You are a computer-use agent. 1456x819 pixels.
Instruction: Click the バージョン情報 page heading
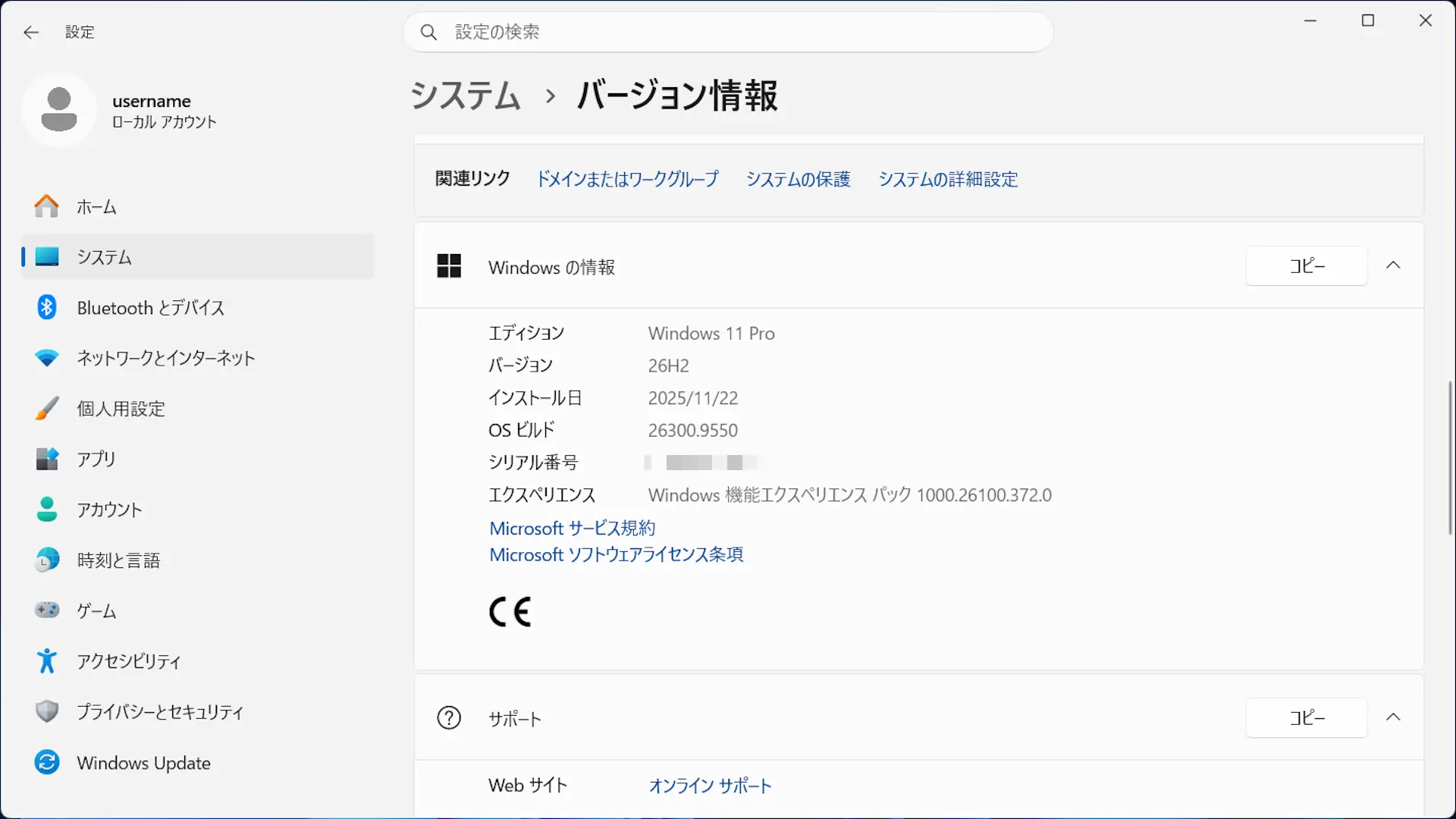coord(677,96)
